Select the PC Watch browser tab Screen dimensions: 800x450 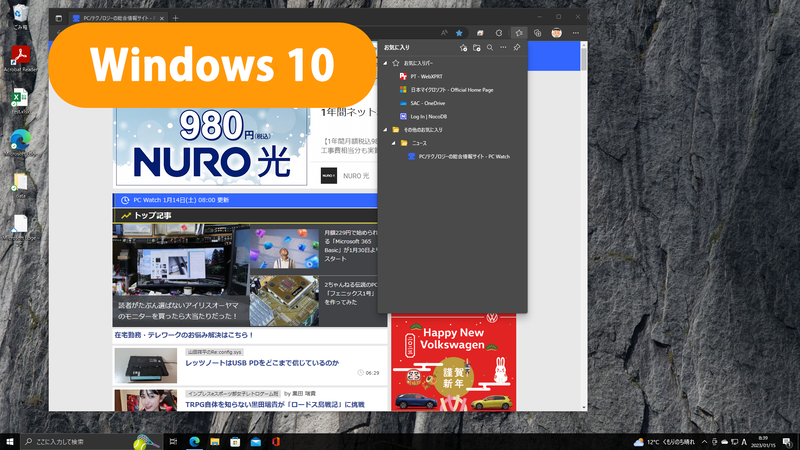click(x=118, y=18)
